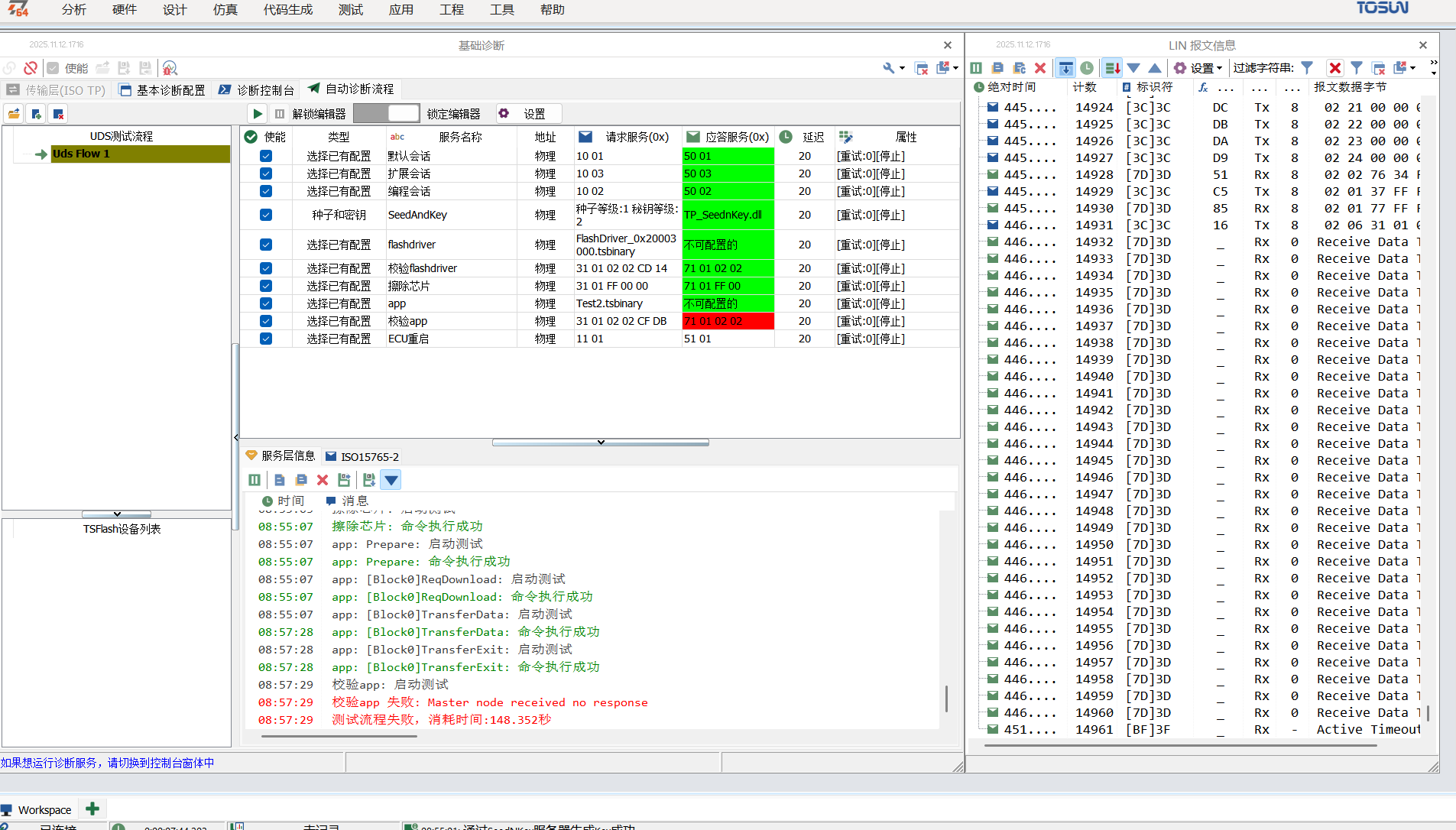
Task: Toggle the 使能 checkbox in the toolbar
Action: [52, 68]
